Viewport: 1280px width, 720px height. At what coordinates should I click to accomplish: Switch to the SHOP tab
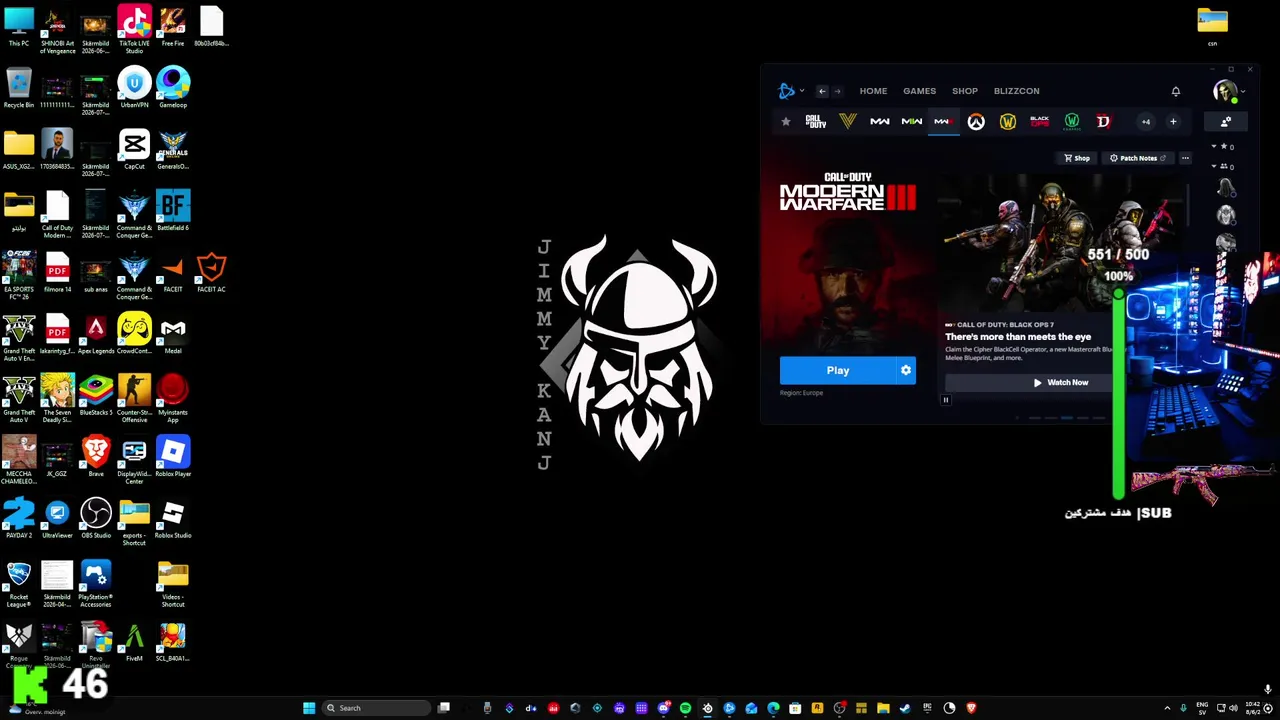[965, 91]
